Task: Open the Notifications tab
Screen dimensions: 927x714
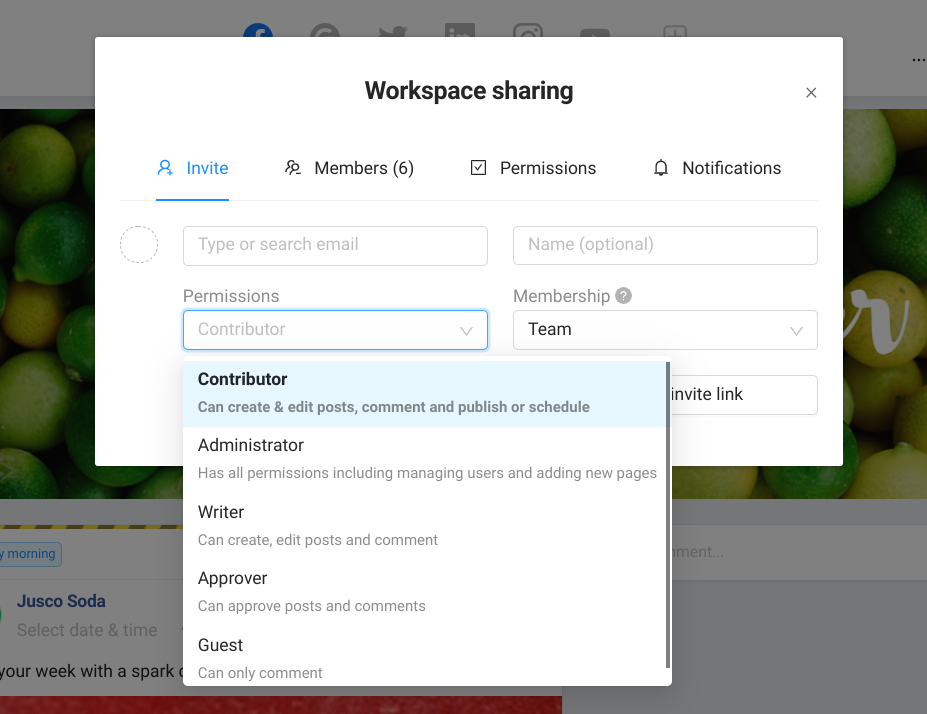Action: (717, 168)
